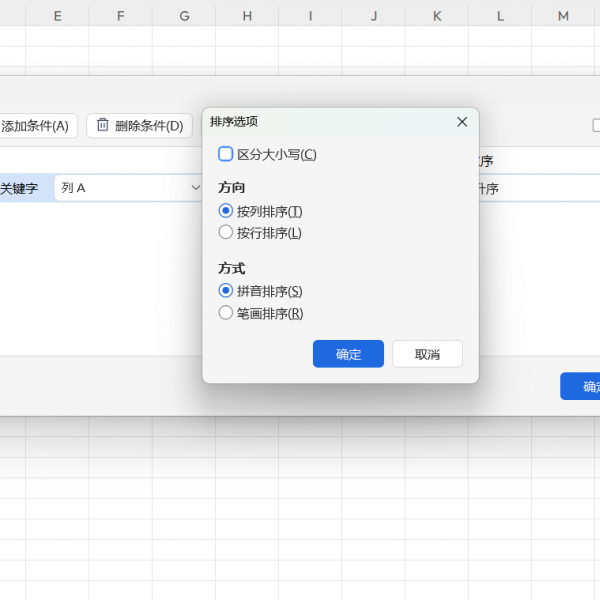Select the 按列排序 radio button
This screenshot has height=600, width=600.
[x=225, y=211]
